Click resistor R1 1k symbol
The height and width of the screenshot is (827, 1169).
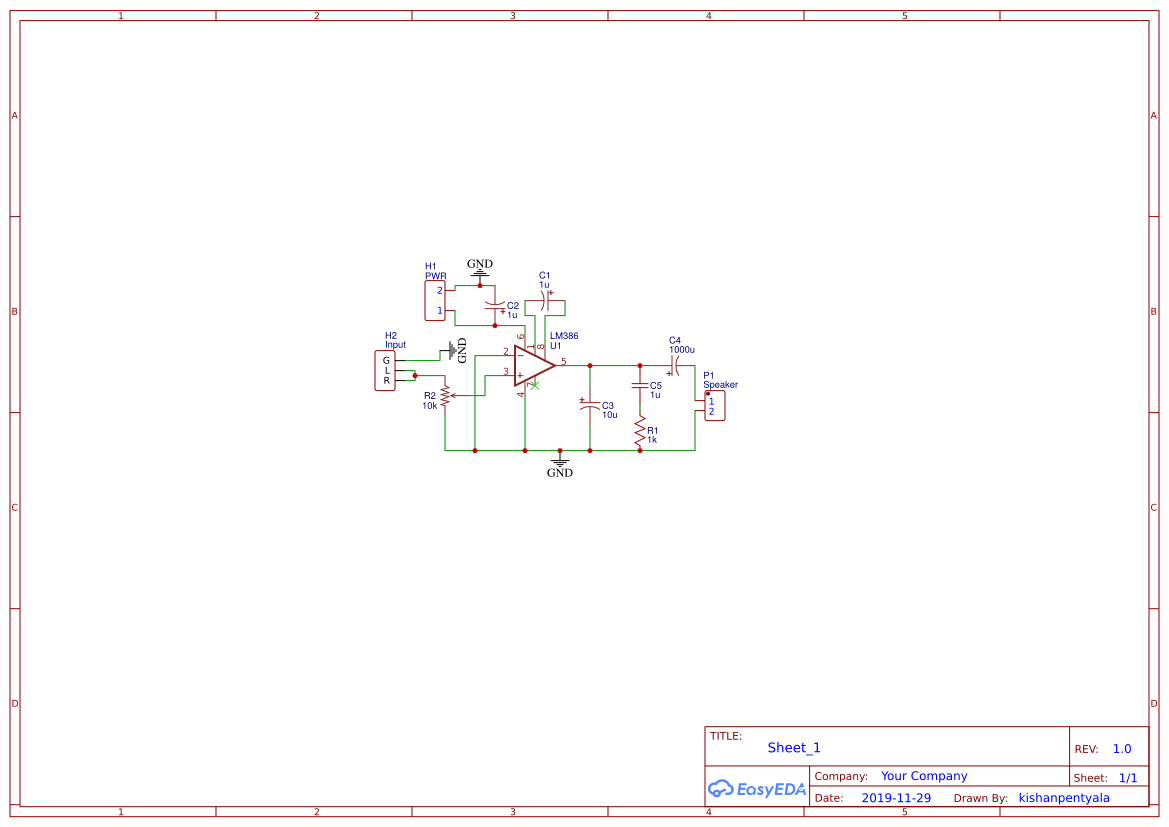pos(640,430)
